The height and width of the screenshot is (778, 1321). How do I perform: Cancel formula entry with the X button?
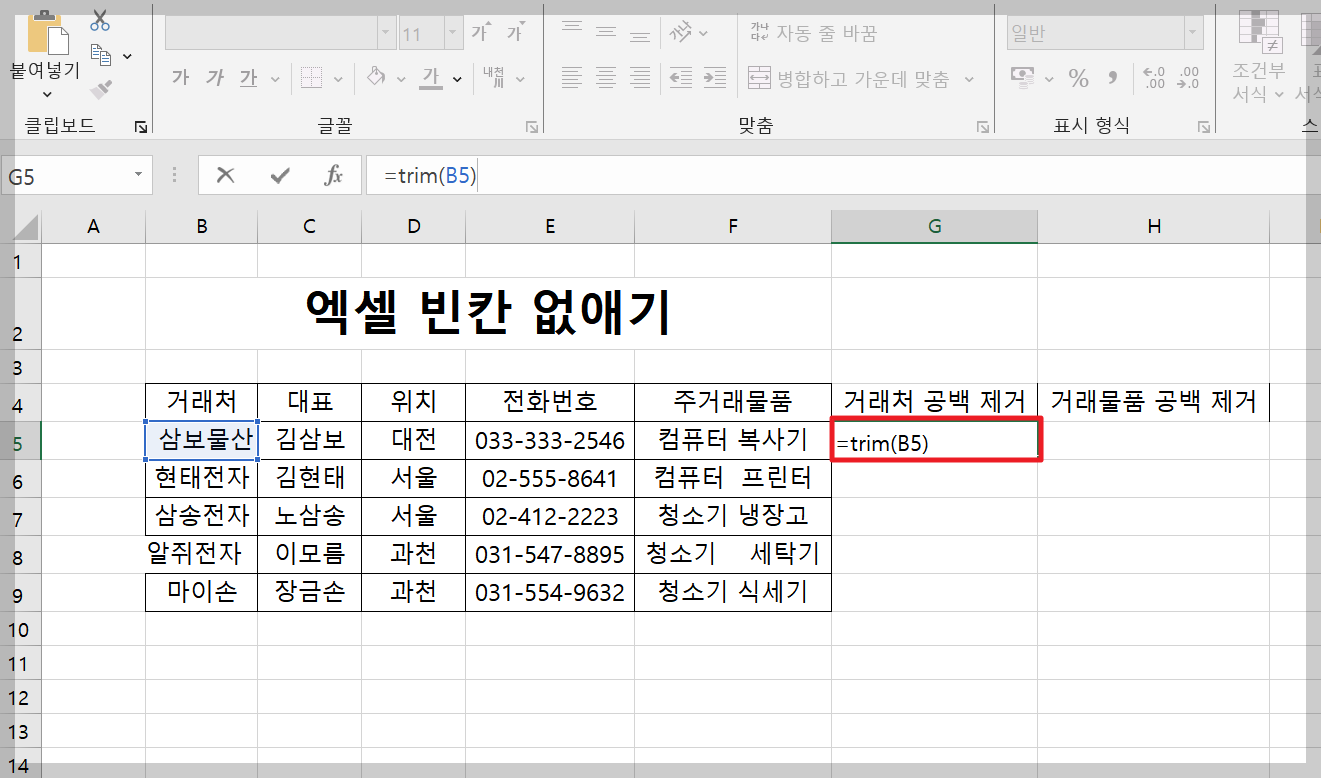coord(225,175)
